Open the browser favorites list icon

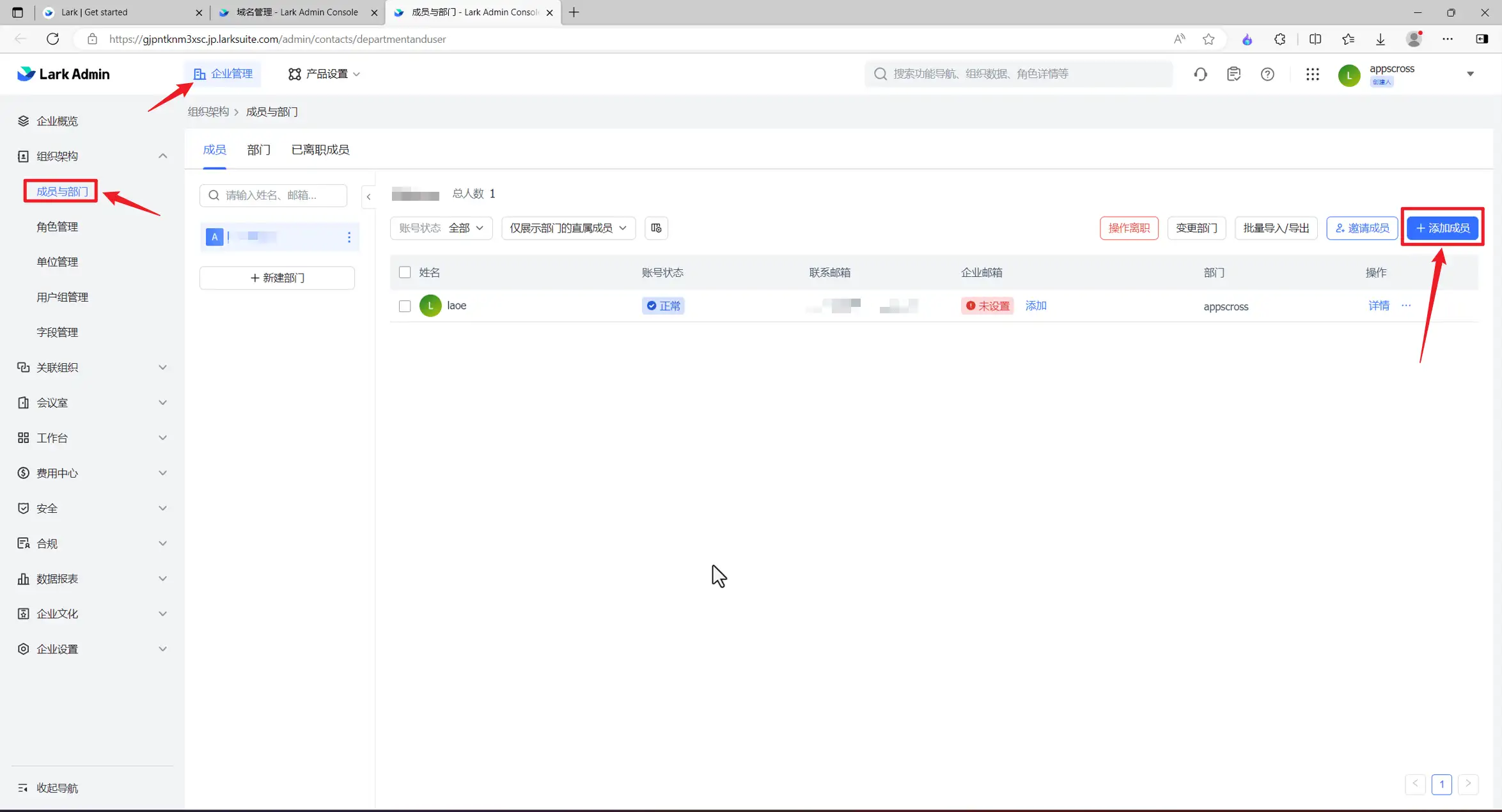(x=1348, y=39)
